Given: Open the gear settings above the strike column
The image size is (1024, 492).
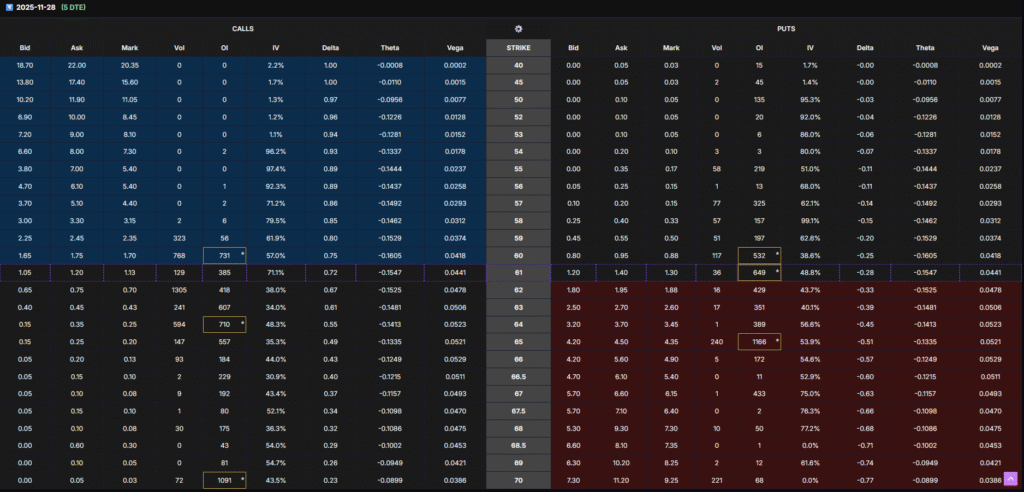Looking at the screenshot, I should point(518,29).
